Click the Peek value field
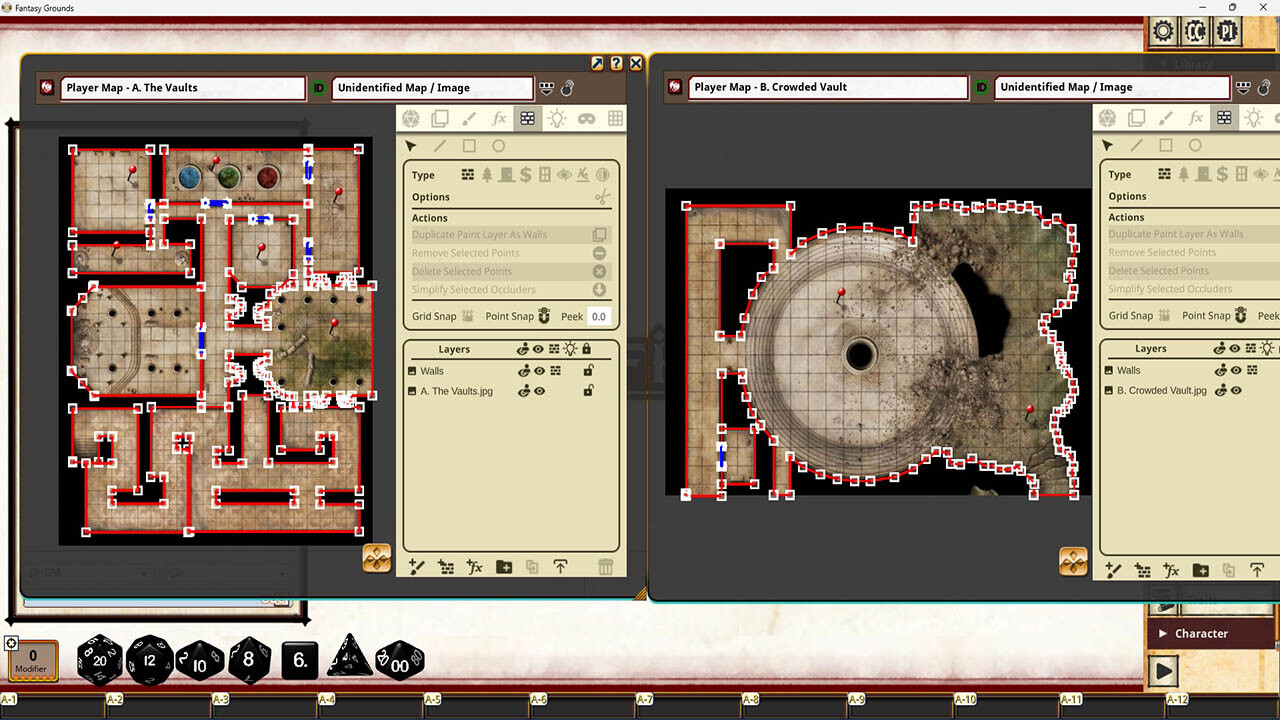Image resolution: width=1280 pixels, height=720 pixels. pos(598,316)
